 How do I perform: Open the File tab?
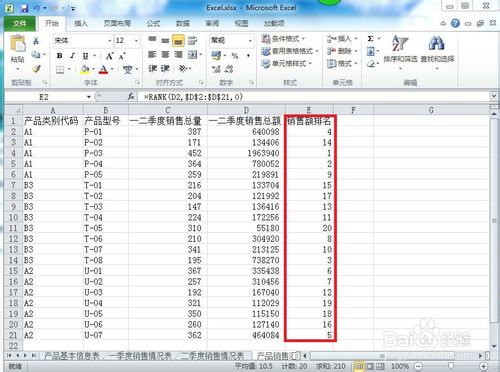click(x=20, y=23)
